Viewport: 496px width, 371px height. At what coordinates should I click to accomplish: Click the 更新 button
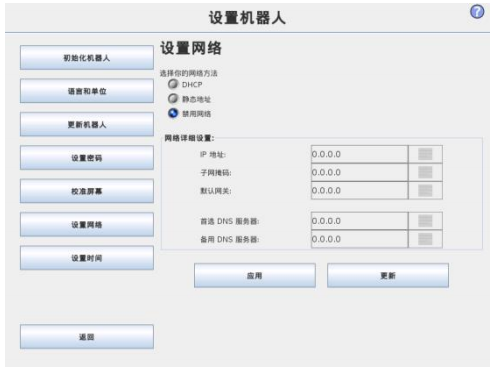tap(388, 275)
